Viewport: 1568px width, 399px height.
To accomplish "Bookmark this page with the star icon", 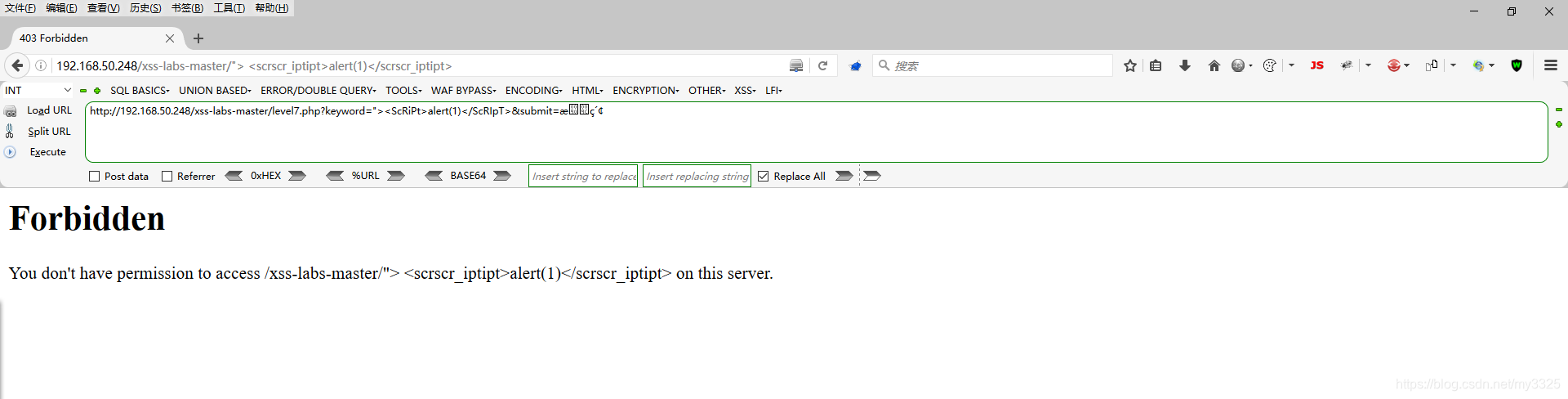I will tap(1130, 65).
